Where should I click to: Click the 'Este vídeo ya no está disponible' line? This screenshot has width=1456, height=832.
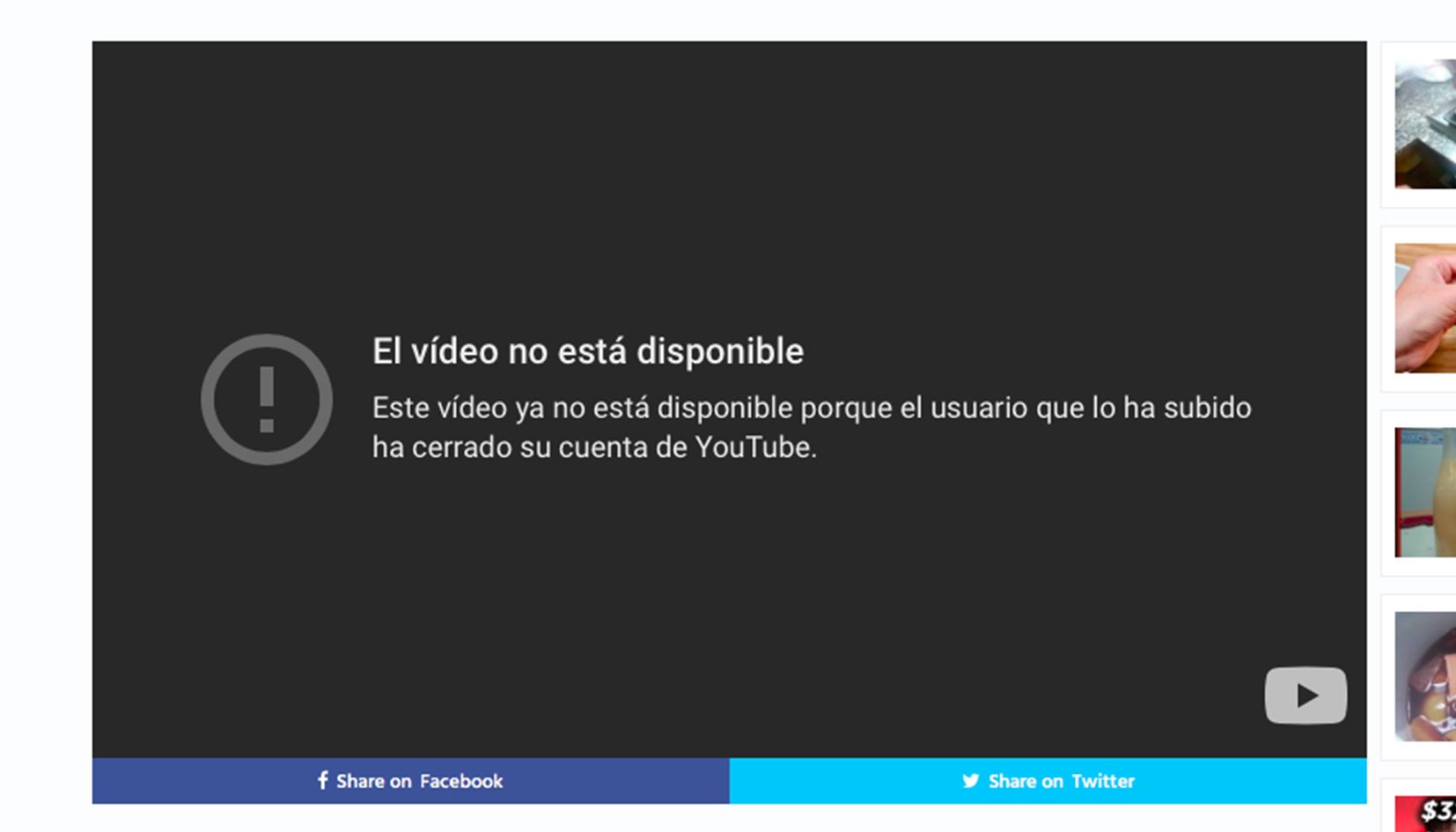click(811, 408)
